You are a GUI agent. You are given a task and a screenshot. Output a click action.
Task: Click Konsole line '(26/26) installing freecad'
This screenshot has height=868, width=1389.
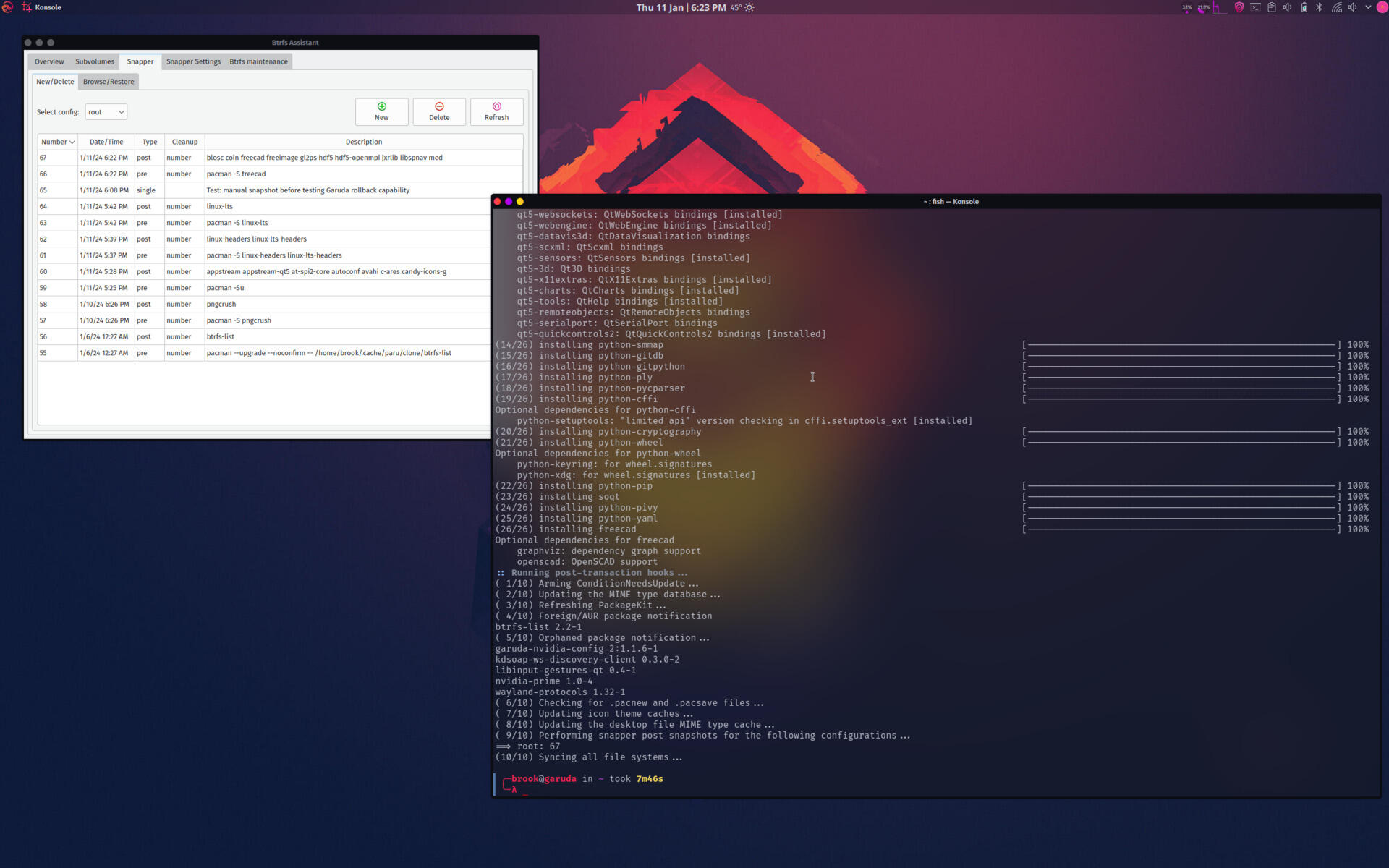click(x=566, y=529)
